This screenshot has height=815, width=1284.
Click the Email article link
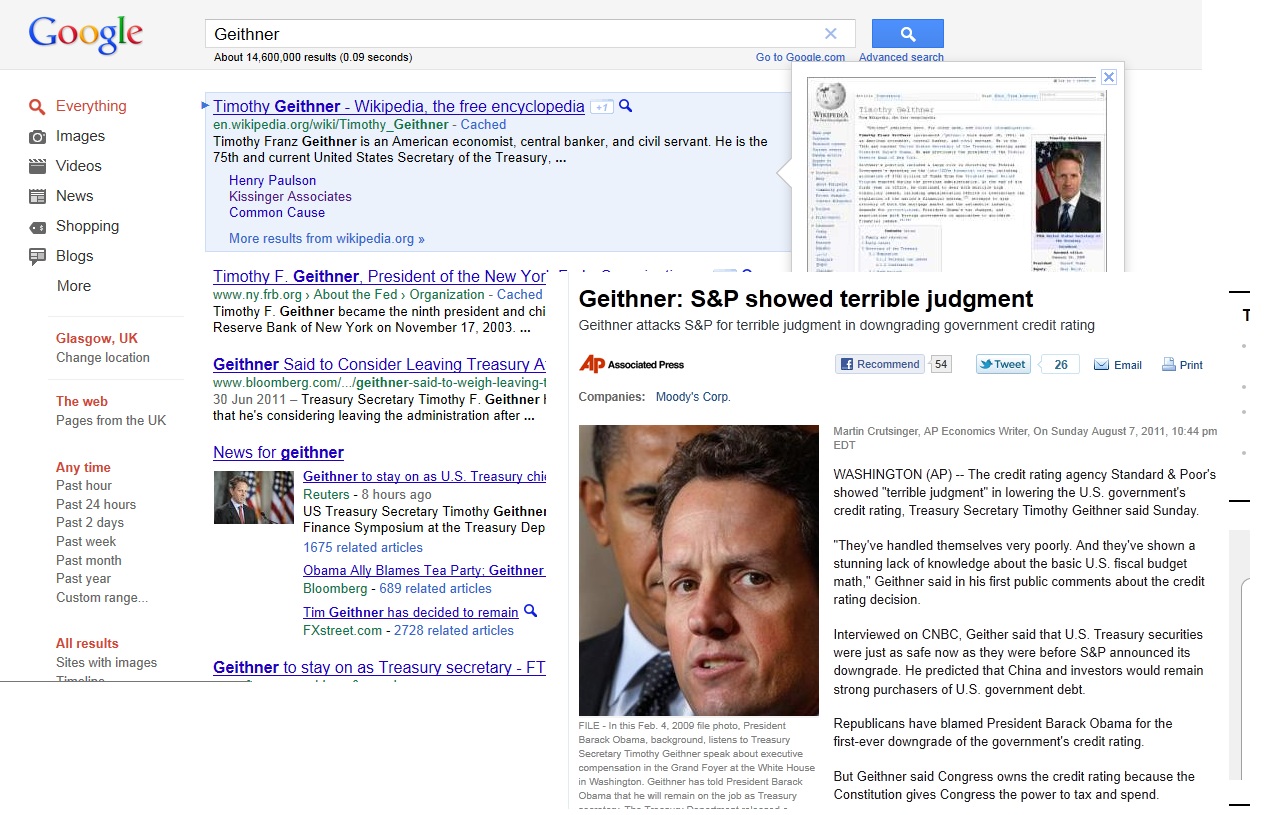(x=1118, y=365)
